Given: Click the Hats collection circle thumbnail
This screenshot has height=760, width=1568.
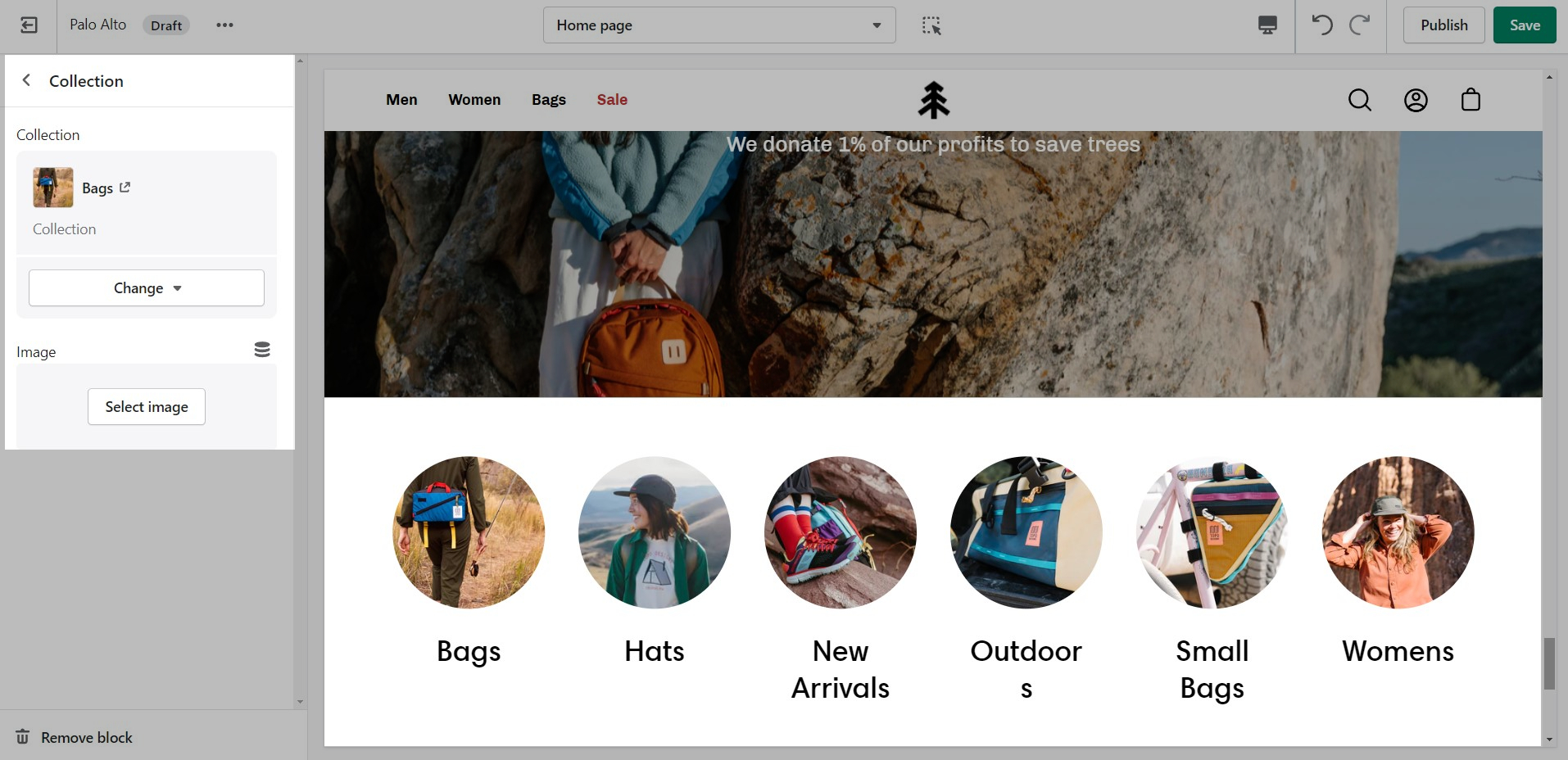Looking at the screenshot, I should (x=654, y=532).
